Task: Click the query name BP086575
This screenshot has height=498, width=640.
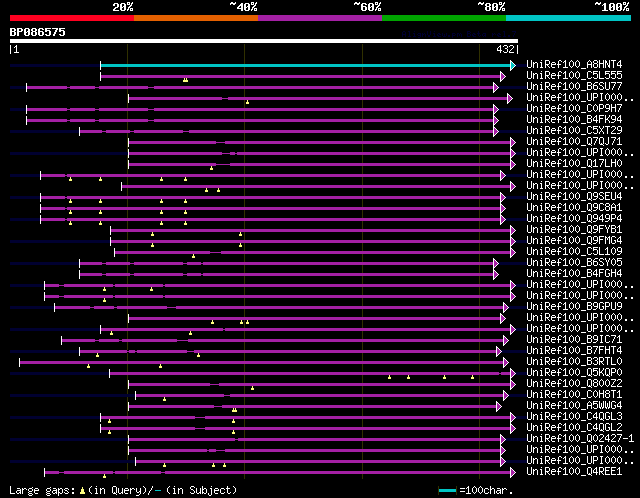Action: [x=38, y=32]
